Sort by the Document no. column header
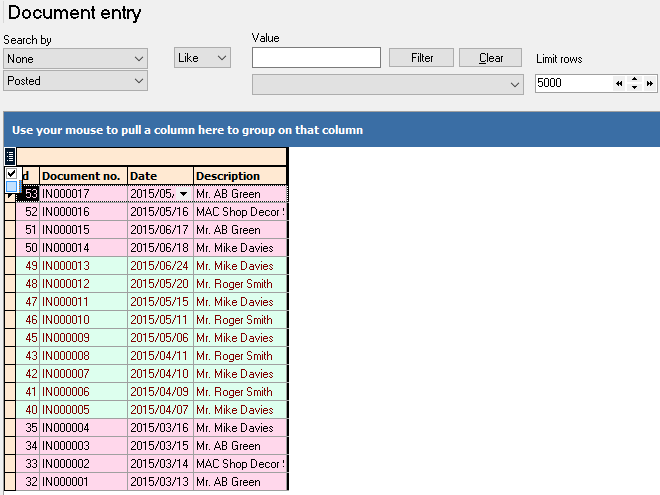Viewport: 660px width, 495px height. pos(83,176)
